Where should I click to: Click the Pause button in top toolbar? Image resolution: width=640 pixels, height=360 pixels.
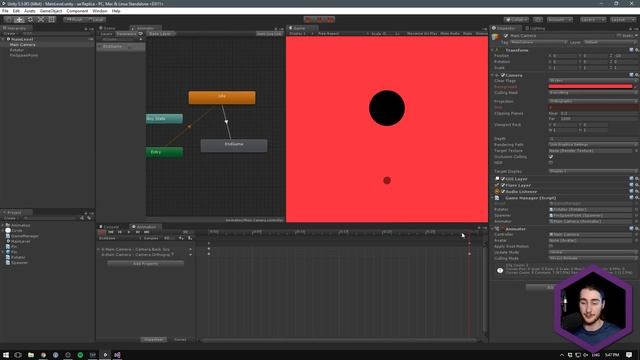(x=320, y=19)
